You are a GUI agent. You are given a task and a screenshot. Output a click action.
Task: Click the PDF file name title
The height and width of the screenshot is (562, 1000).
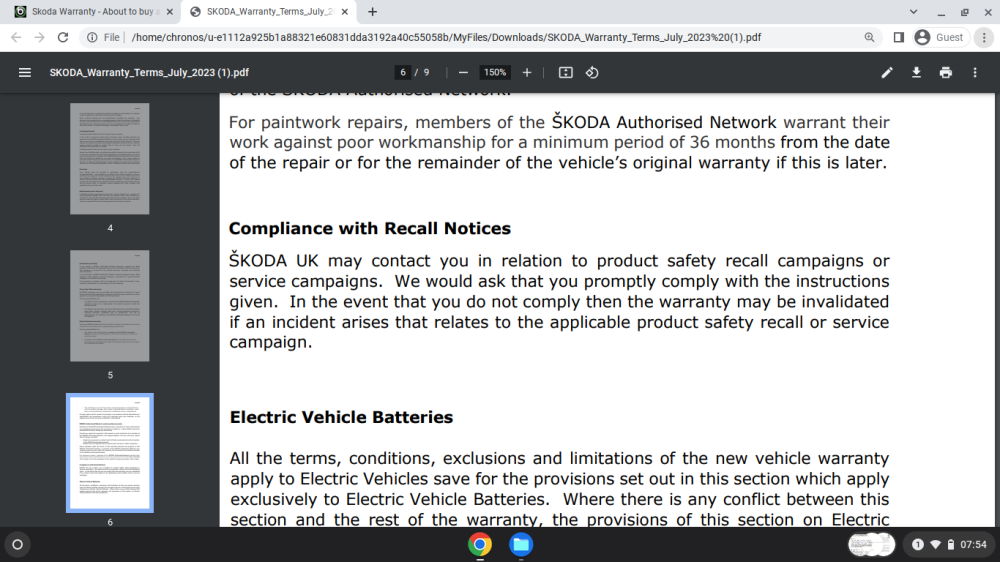[149, 73]
